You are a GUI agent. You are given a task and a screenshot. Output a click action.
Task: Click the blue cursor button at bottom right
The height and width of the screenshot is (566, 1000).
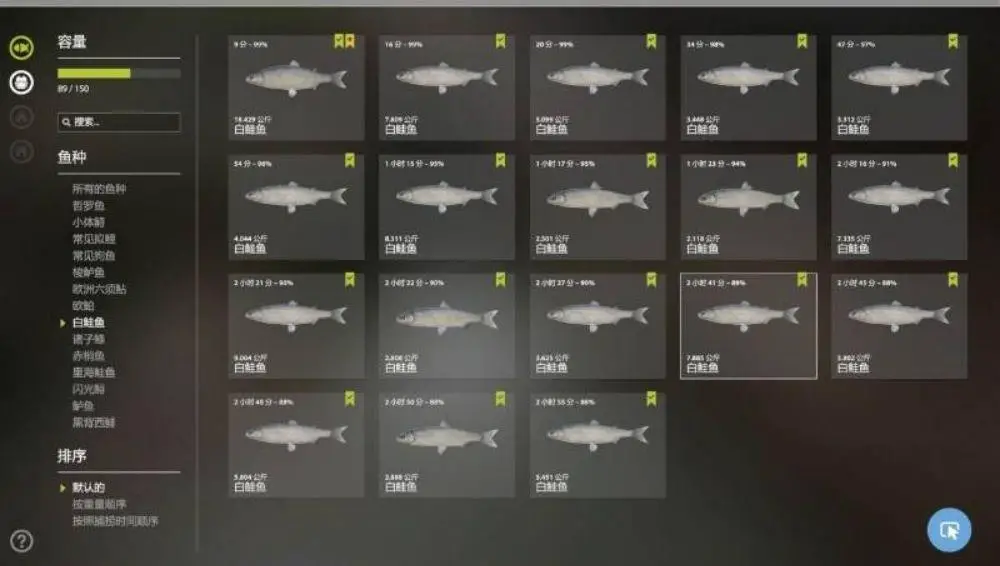[x=949, y=530]
